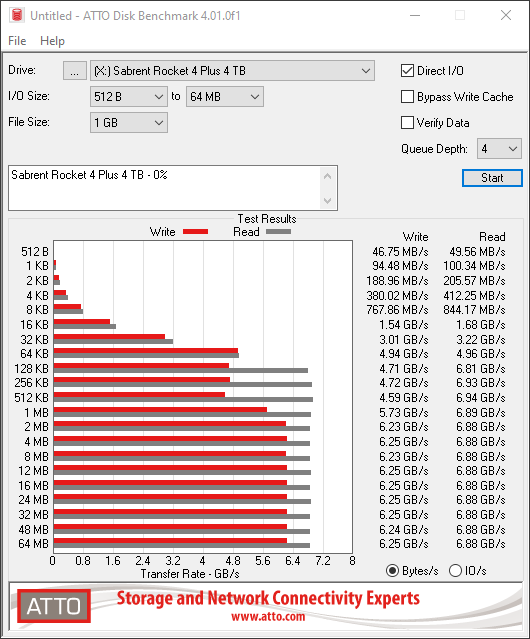This screenshot has width=530, height=639.
Task: Click the Start button
Action: [x=492, y=178]
